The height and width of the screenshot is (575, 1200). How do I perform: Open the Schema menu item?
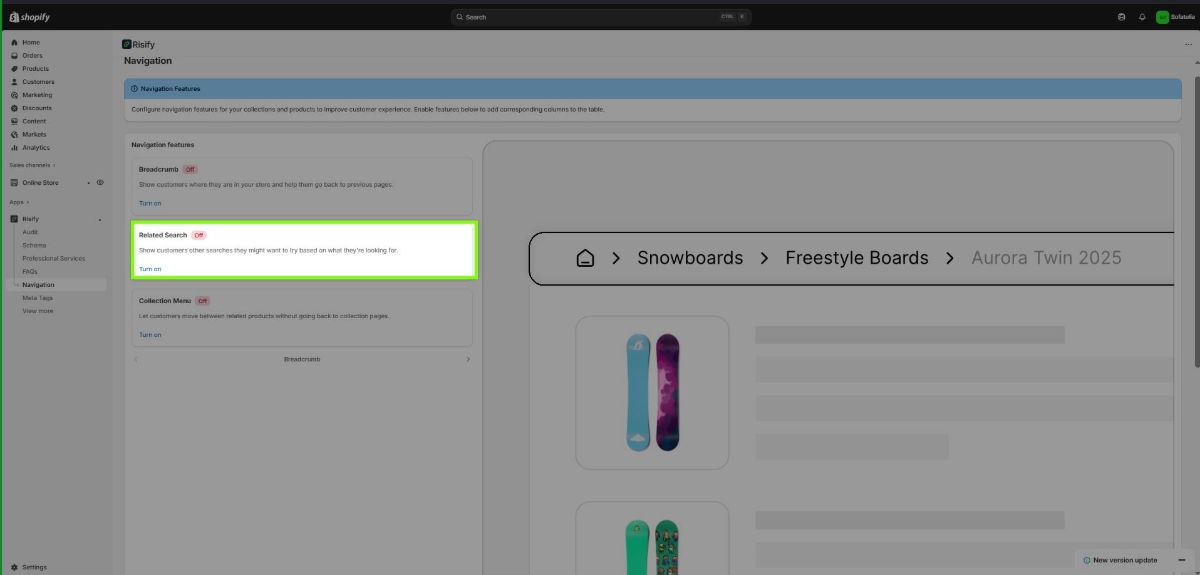click(x=34, y=245)
